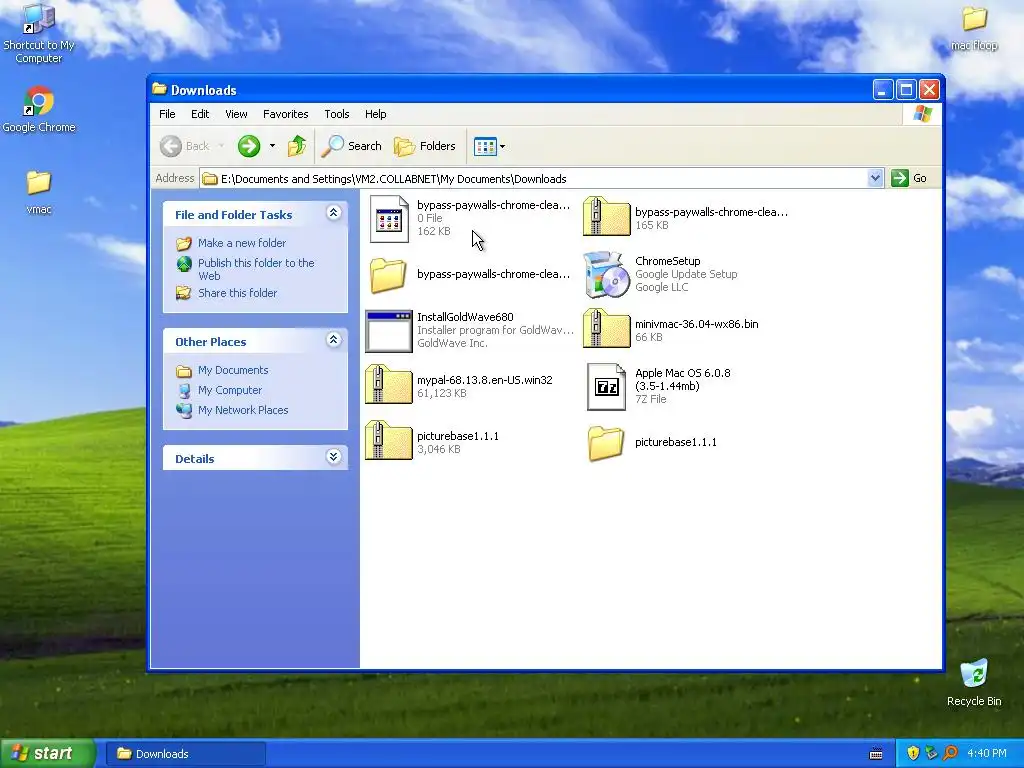1024x768 pixels.
Task: Open the View menu
Action: (x=236, y=114)
